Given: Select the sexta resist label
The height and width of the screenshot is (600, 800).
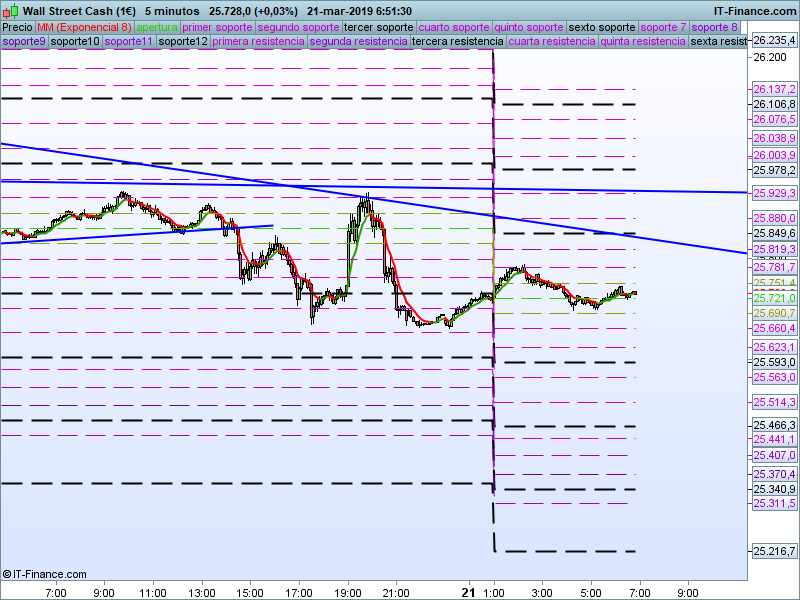Looking at the screenshot, I should [718, 41].
